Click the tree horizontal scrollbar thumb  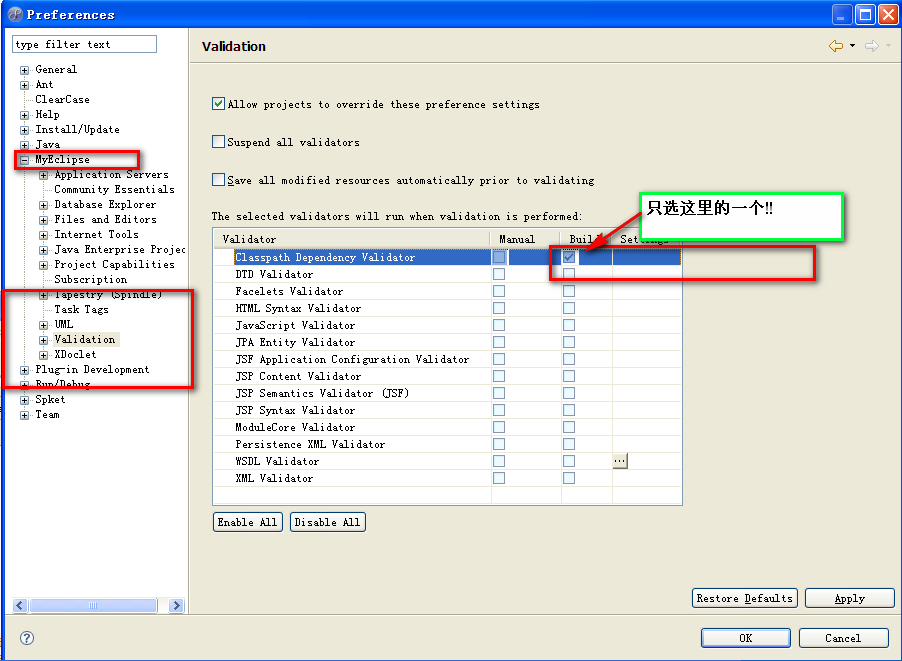click(93, 605)
